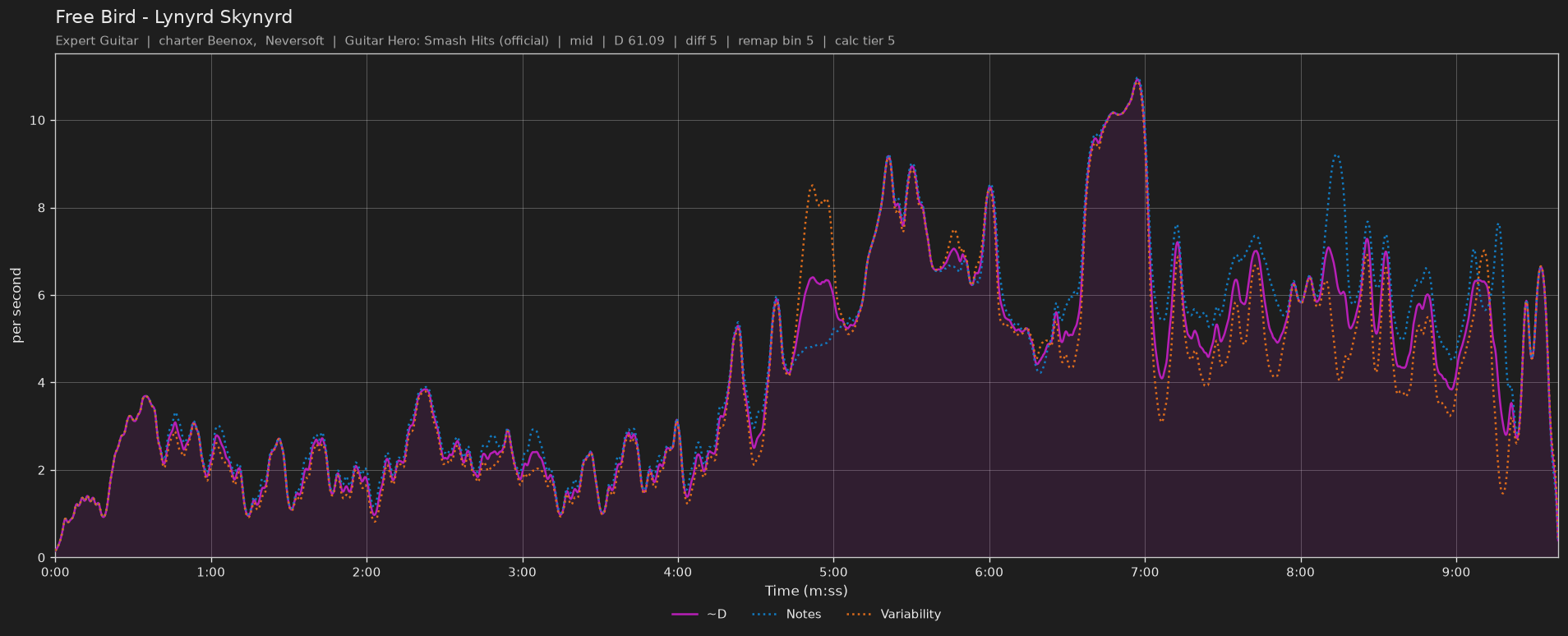
Task: Click the orange dotted Variability legend swatch
Action: click(858, 614)
